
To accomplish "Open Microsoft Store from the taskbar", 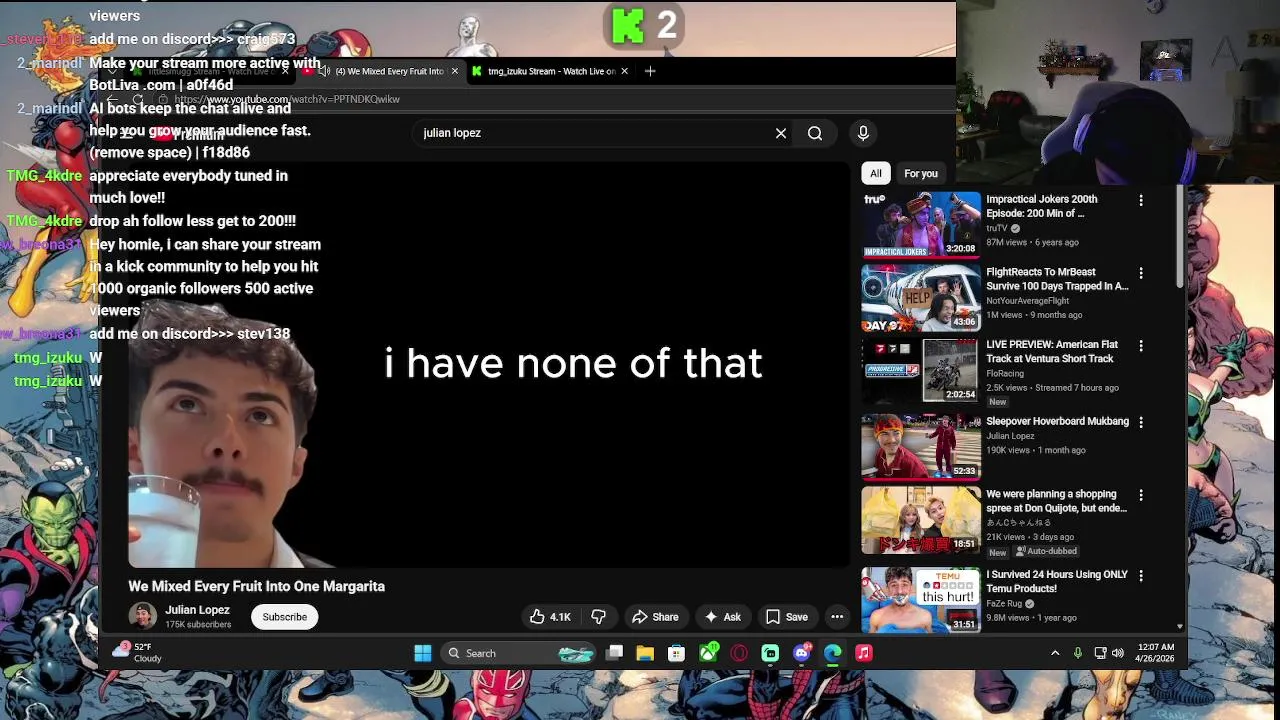I will [x=677, y=653].
